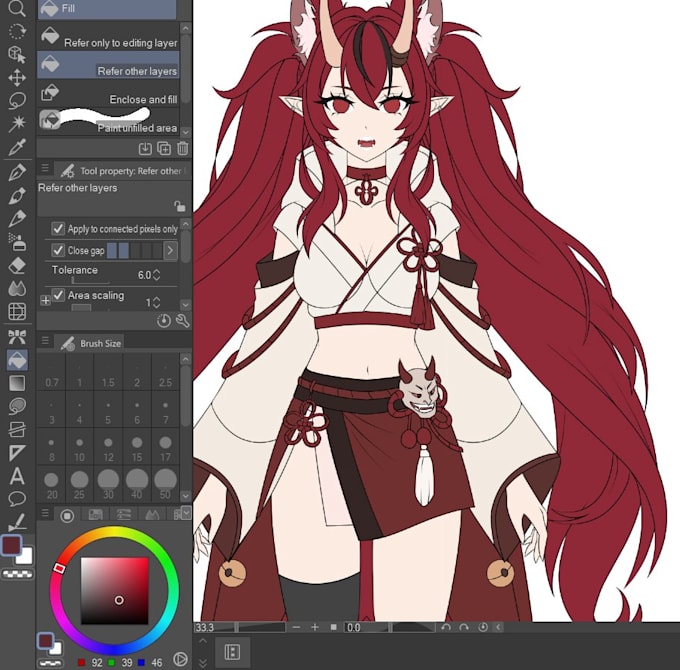Image resolution: width=680 pixels, height=670 pixels.
Task: Reset tool properties to initial settings
Action: [x=163, y=321]
